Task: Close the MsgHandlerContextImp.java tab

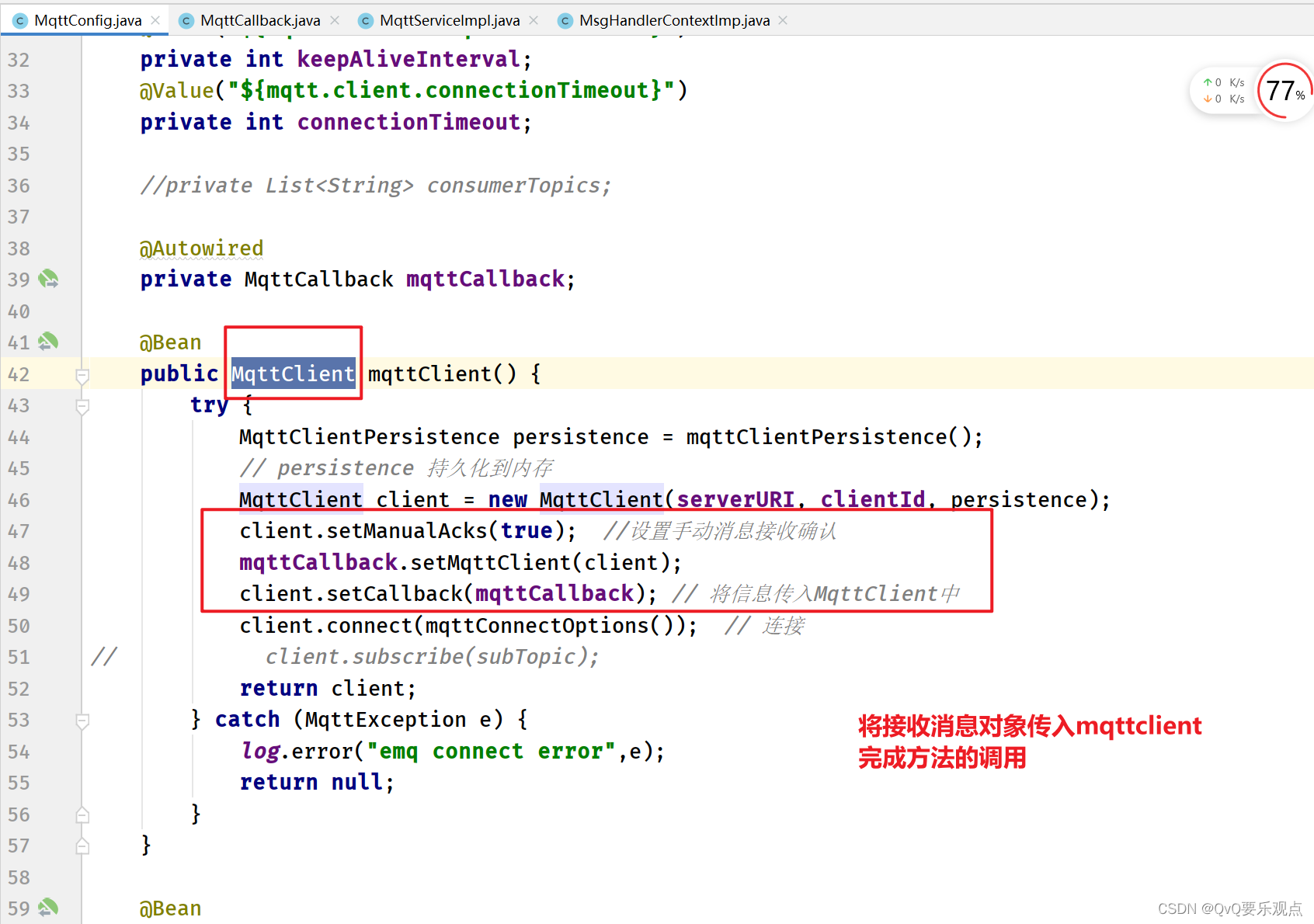Action: click(x=783, y=20)
